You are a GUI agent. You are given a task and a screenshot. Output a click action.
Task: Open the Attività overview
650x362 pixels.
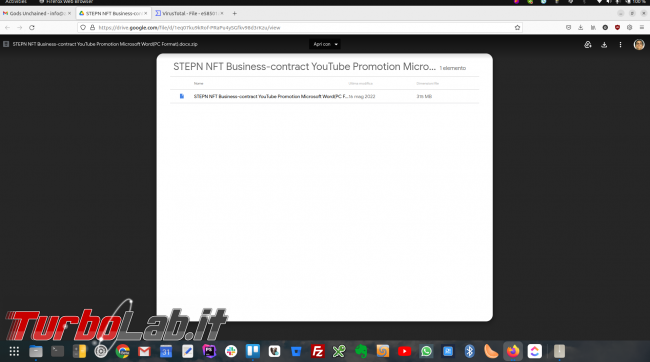click(x=15, y=2)
